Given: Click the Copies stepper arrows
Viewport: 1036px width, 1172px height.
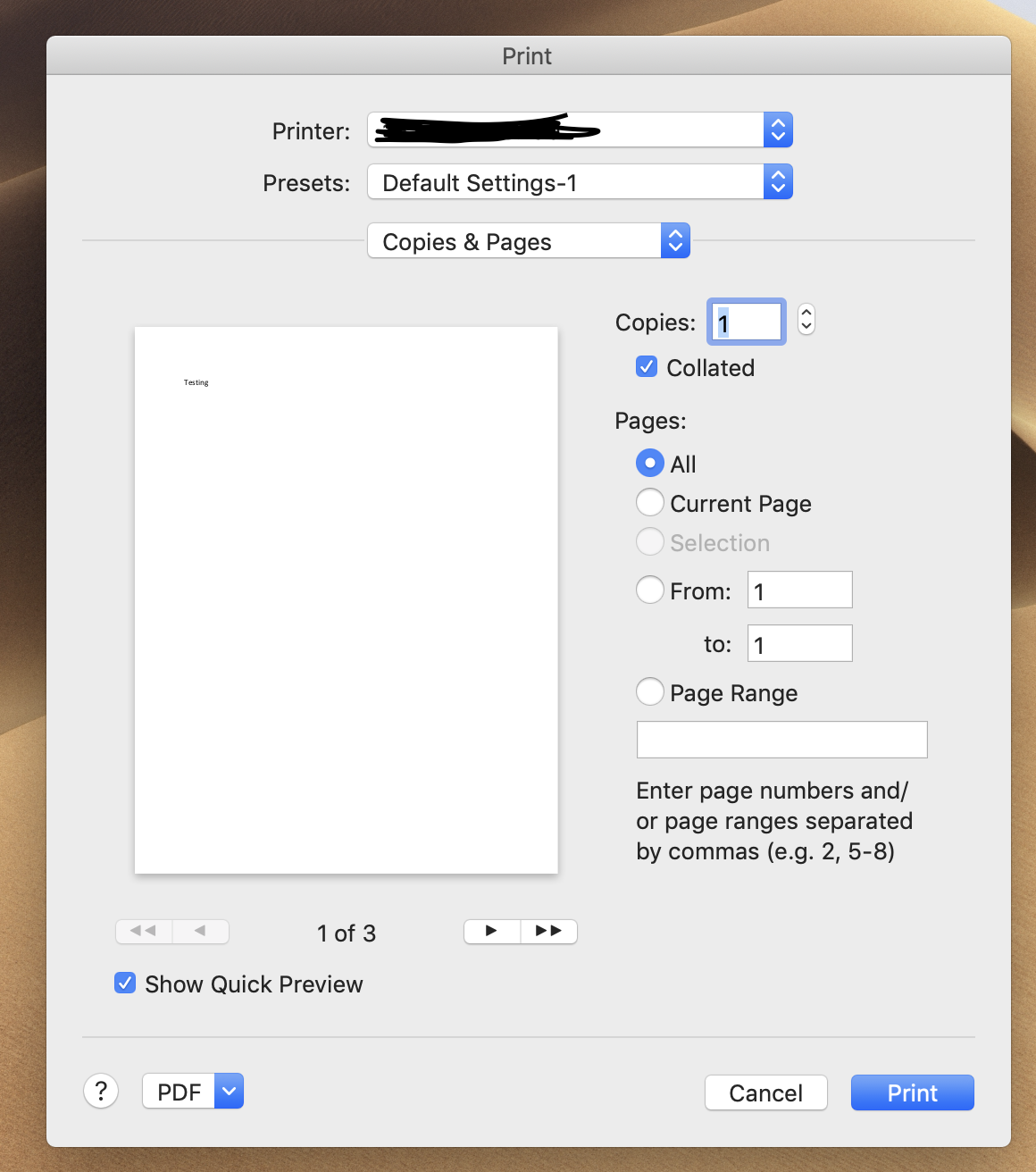Looking at the screenshot, I should pyautogui.click(x=806, y=319).
